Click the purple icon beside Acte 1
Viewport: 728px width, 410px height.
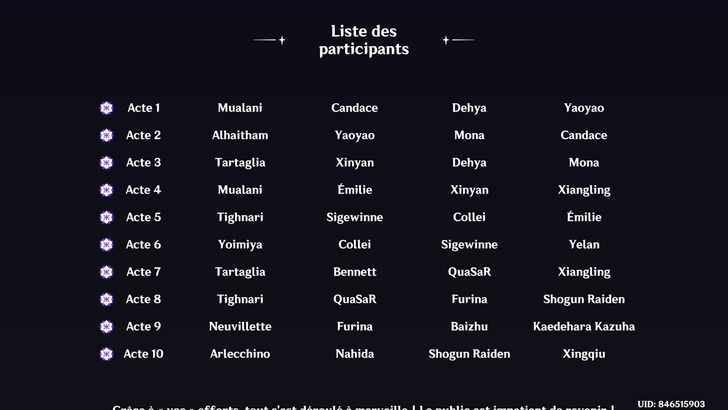[107, 108]
